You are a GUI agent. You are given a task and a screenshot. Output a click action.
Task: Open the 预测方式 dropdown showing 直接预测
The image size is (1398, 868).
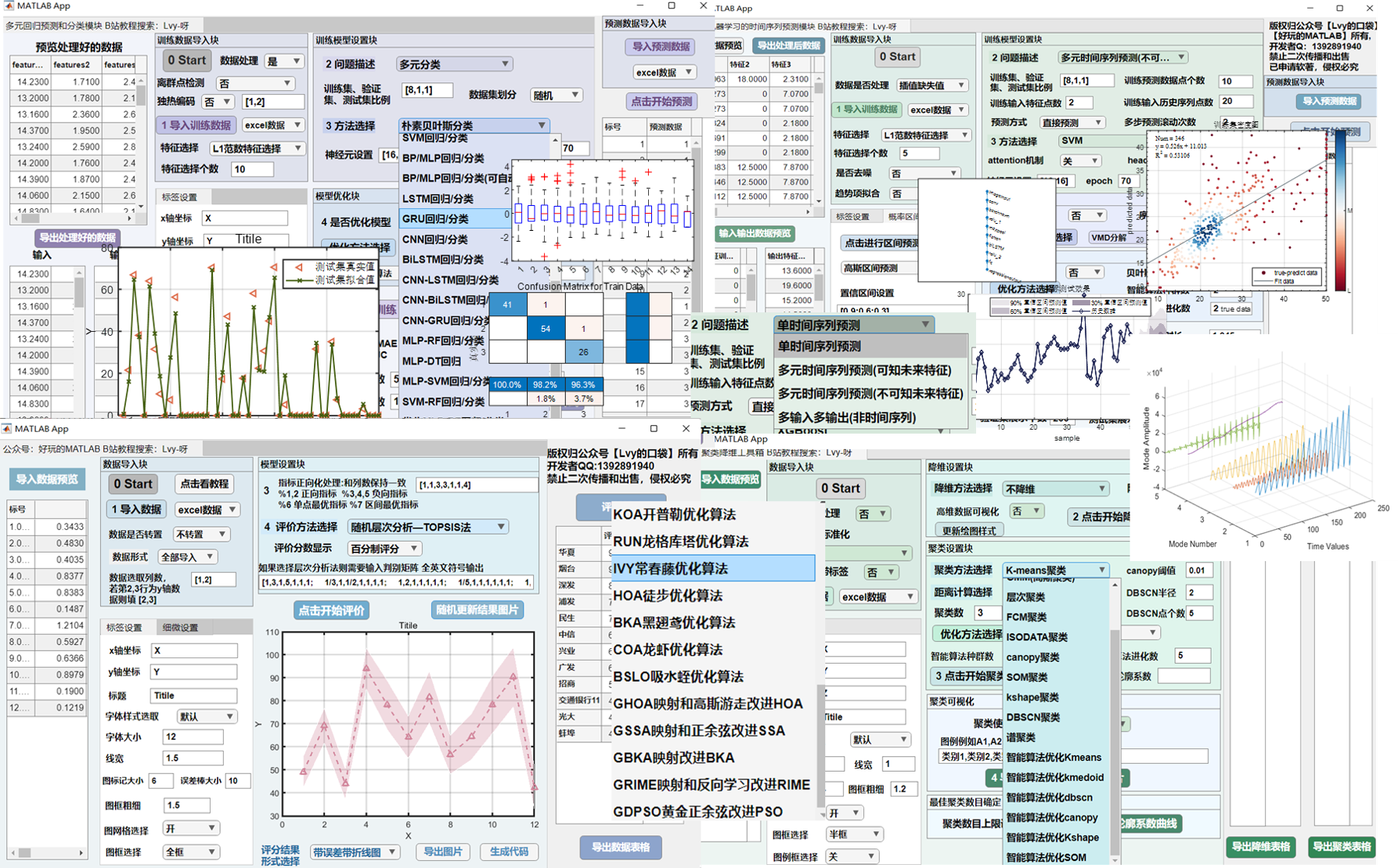pos(1072,123)
